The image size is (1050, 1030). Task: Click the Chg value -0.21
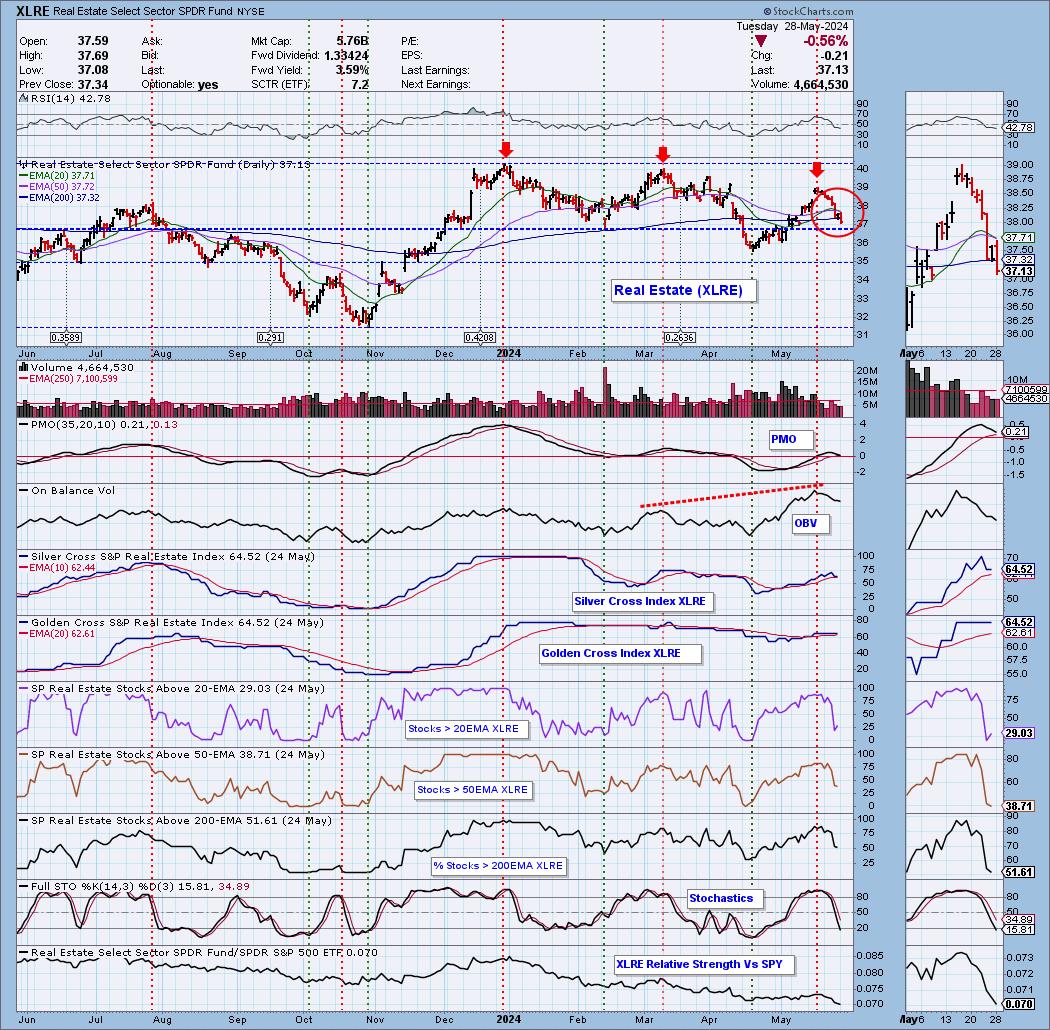tap(835, 56)
